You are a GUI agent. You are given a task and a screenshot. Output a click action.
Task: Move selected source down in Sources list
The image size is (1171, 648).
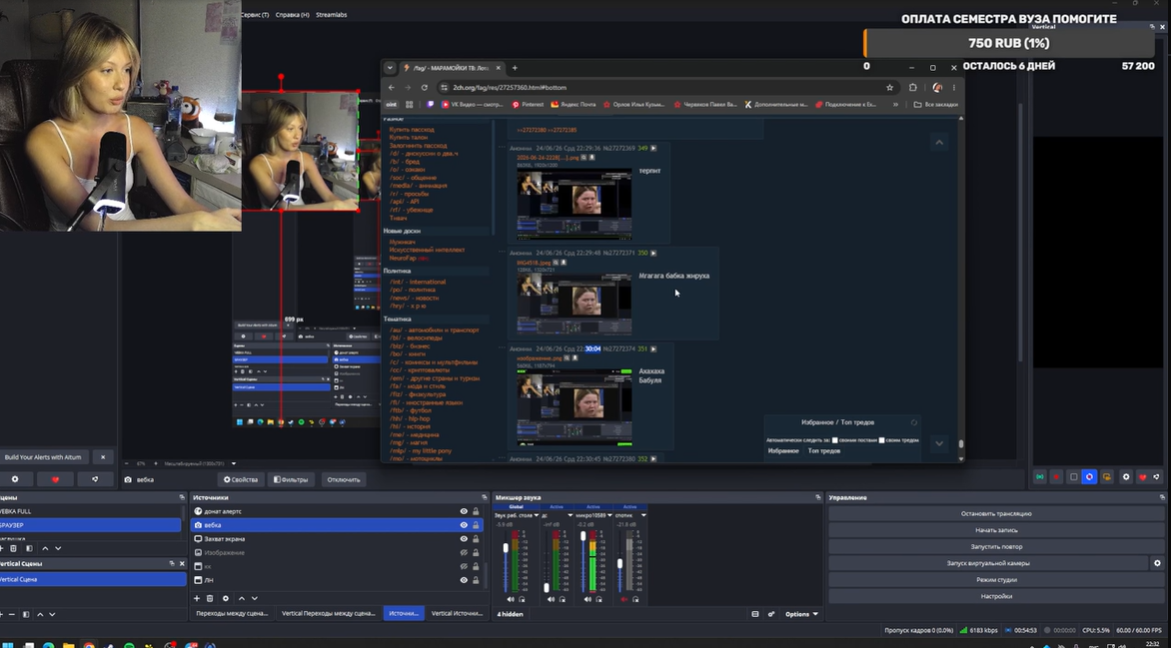[255, 598]
